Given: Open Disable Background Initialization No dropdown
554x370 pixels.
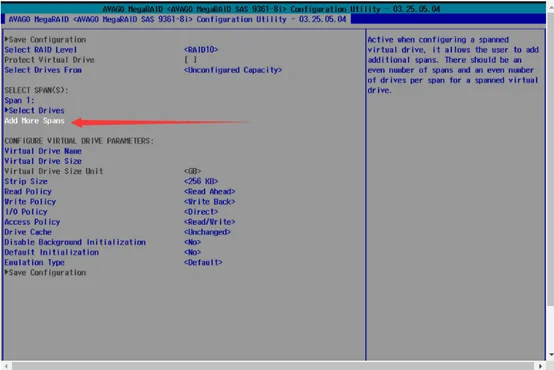Looking at the screenshot, I should tap(192, 242).
